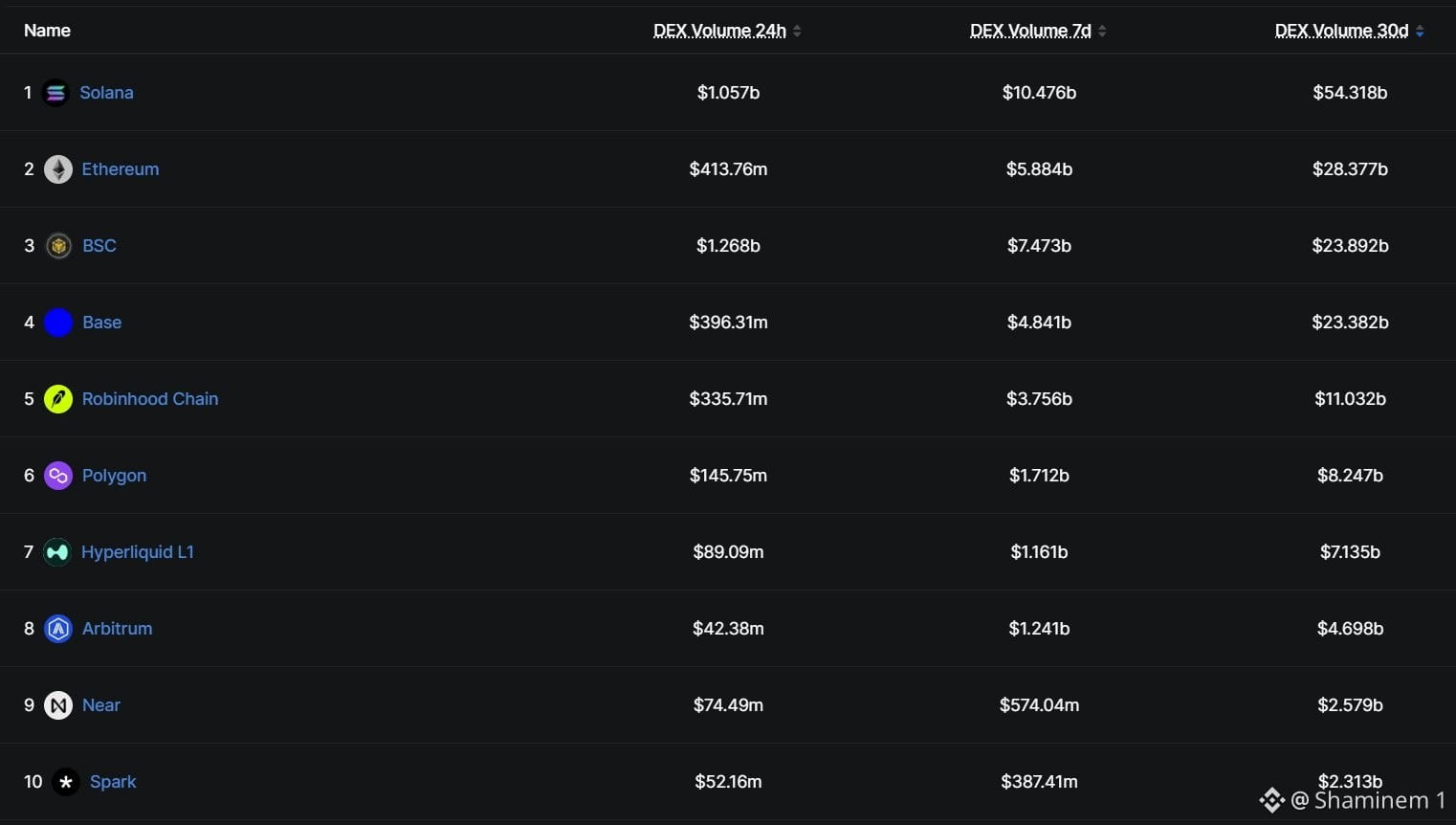
Task: Sort by DEX Volume 24h arrows
Action: [x=797, y=31]
